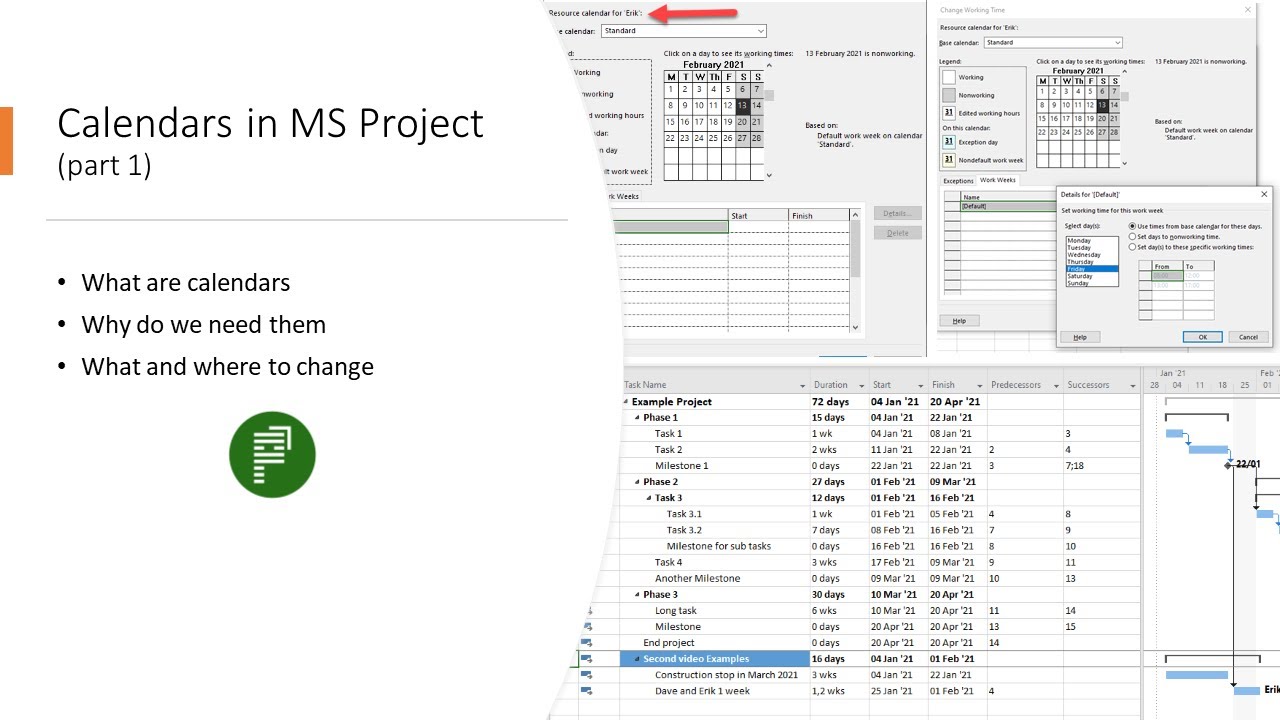
Task: Open the Task Name column filter dropdown
Action: (x=802, y=385)
